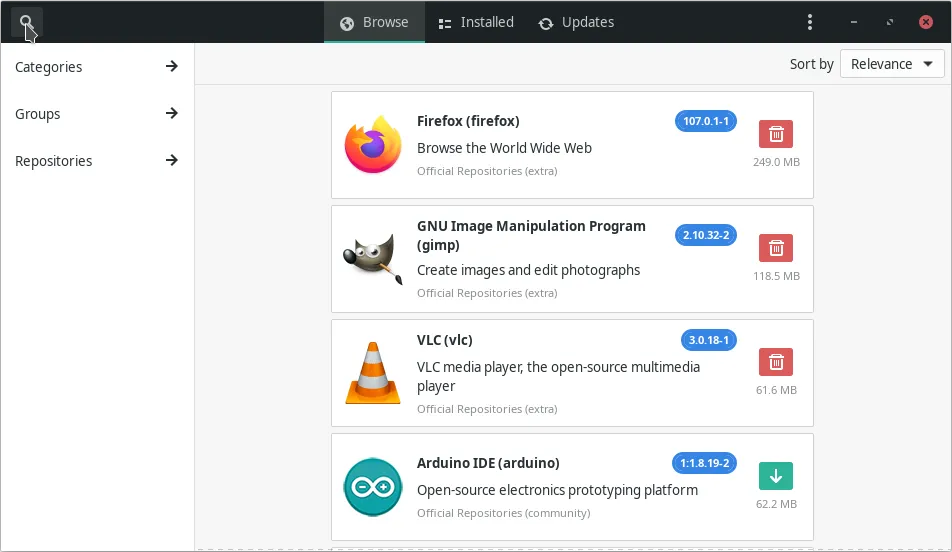Viewport: 952px width, 552px height.
Task: Expand the Groups section
Action: (x=97, y=114)
